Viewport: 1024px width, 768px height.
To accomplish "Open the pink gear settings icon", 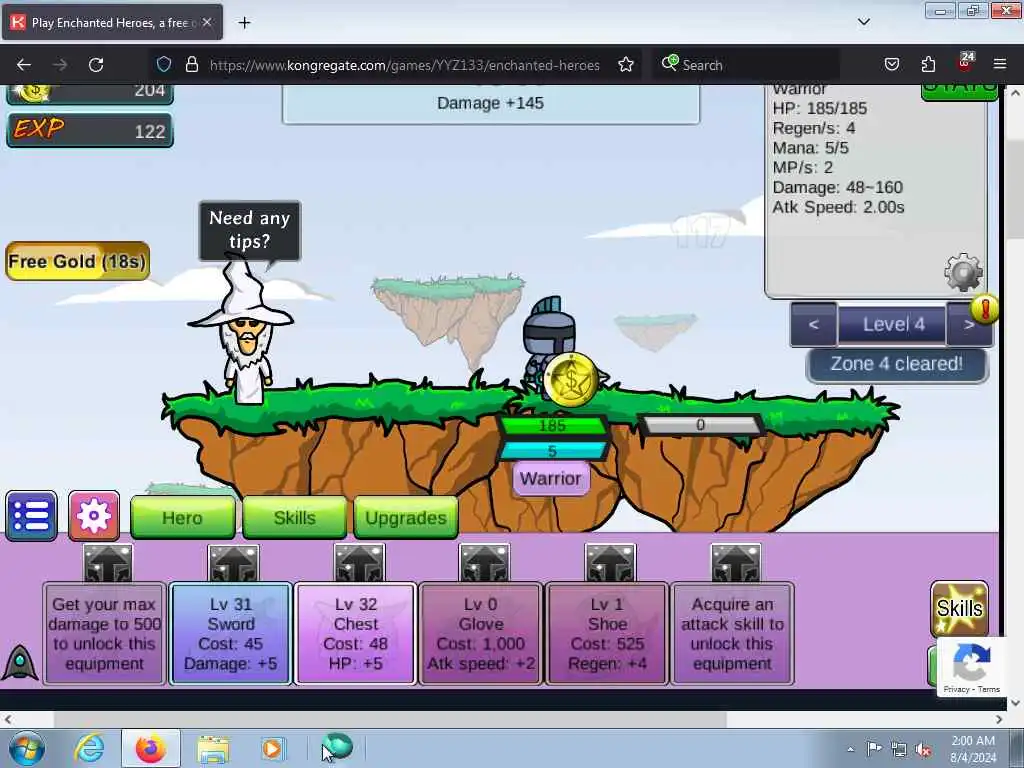I will pyautogui.click(x=94, y=516).
